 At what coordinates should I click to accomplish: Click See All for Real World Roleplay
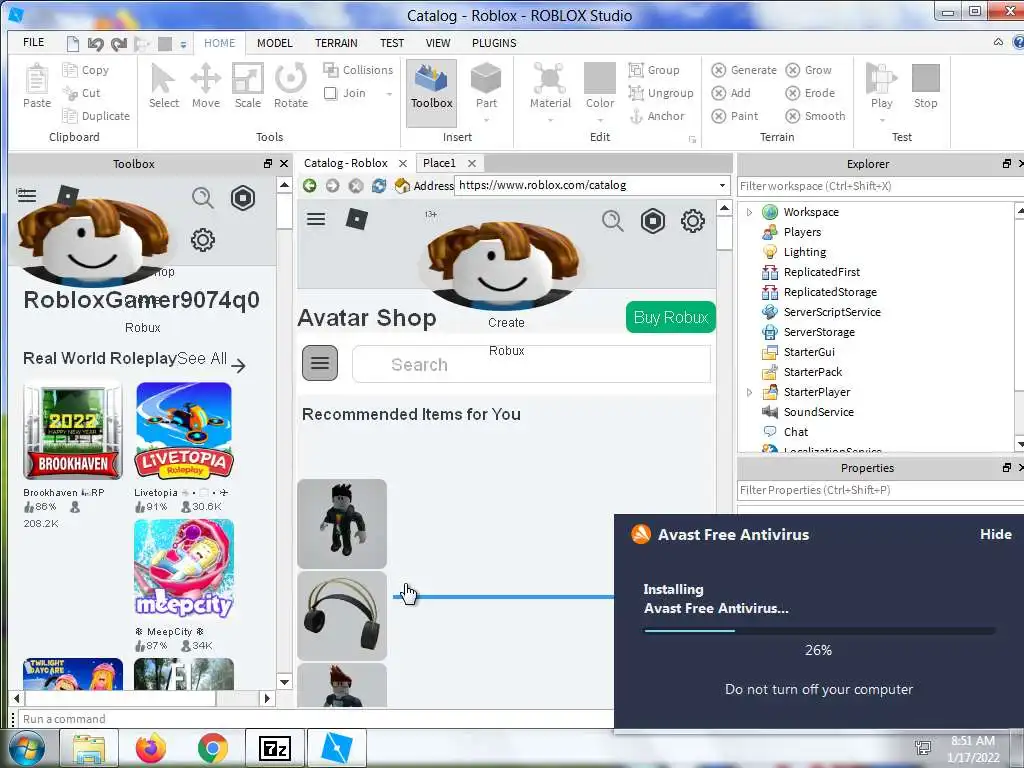[x=212, y=360]
